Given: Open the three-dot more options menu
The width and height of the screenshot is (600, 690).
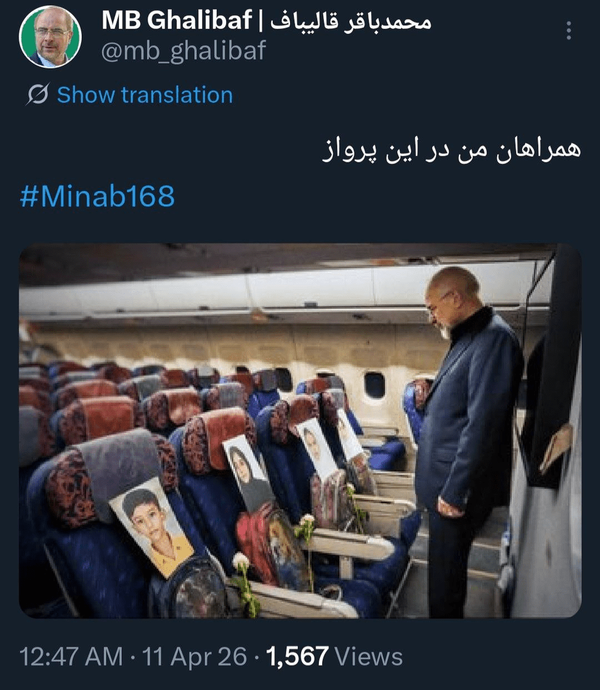Looking at the screenshot, I should (x=569, y=31).
